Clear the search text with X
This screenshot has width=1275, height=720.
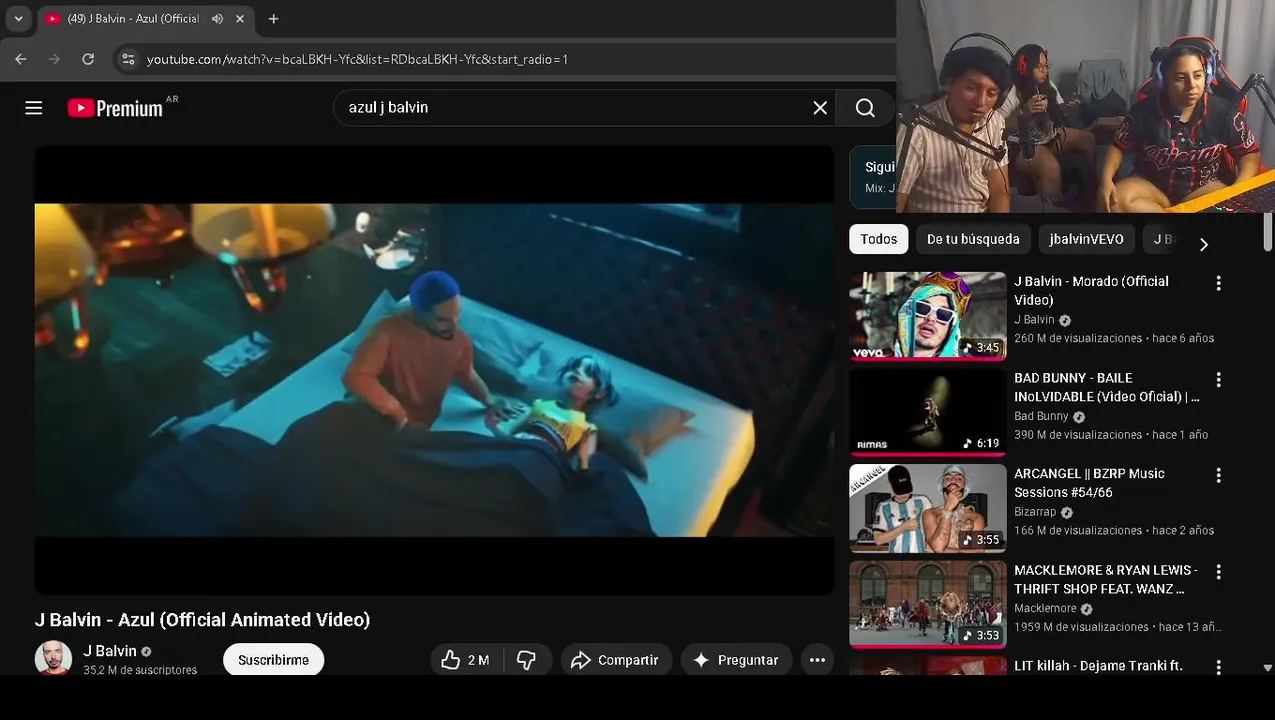(x=820, y=108)
